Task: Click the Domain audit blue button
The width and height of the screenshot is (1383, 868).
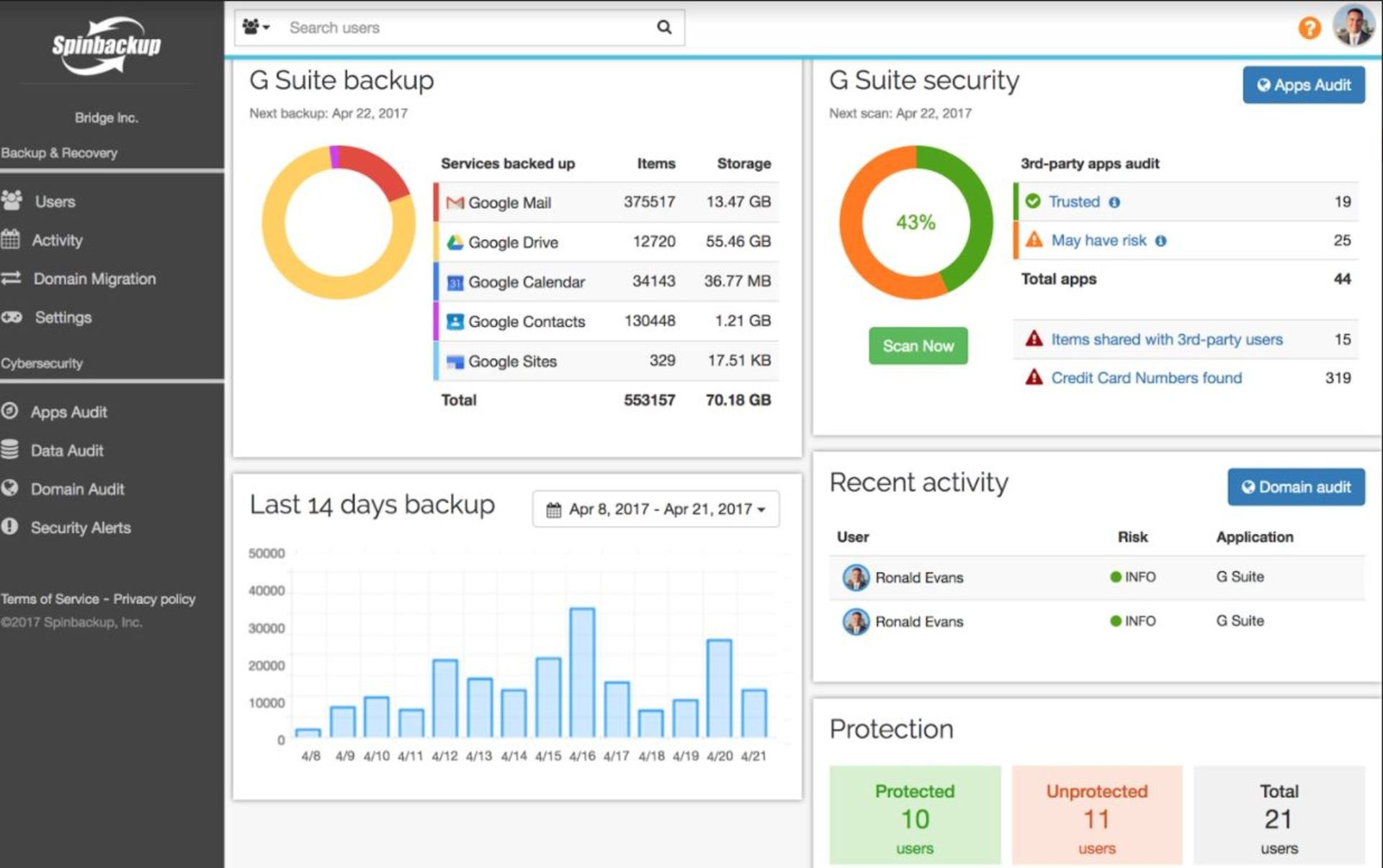Action: 1296,487
